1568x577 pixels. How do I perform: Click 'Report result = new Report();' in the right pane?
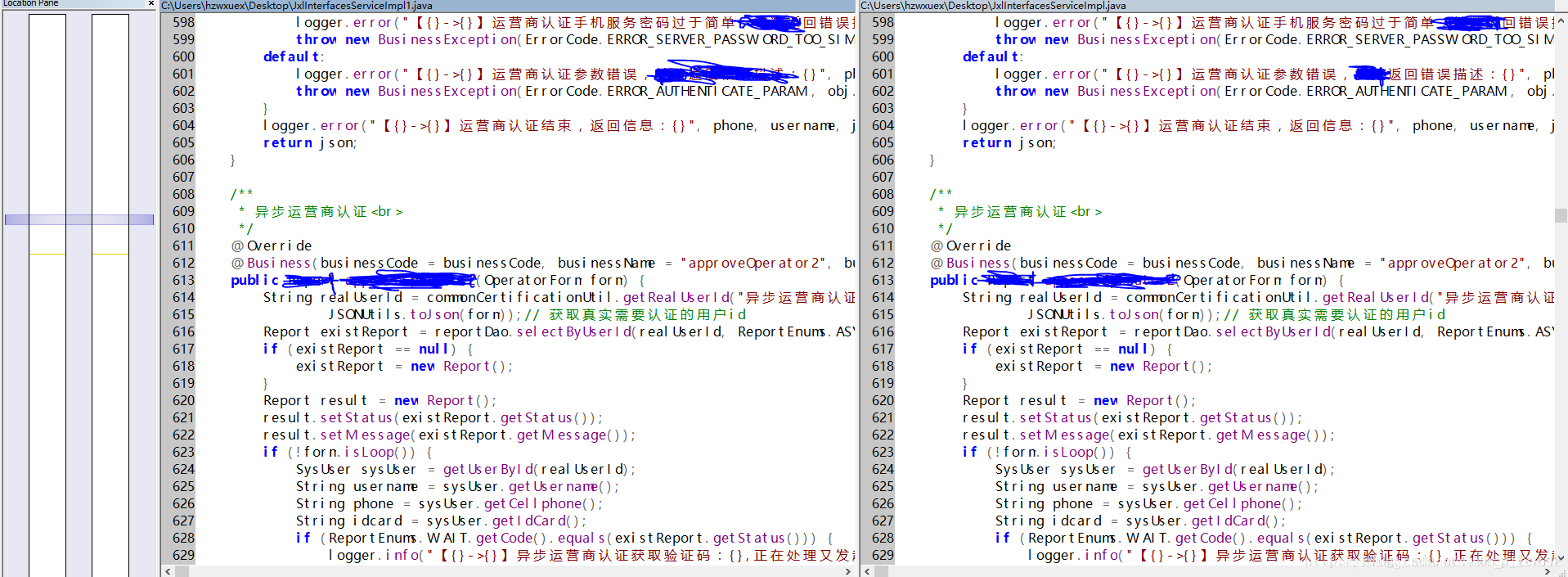pos(1080,400)
